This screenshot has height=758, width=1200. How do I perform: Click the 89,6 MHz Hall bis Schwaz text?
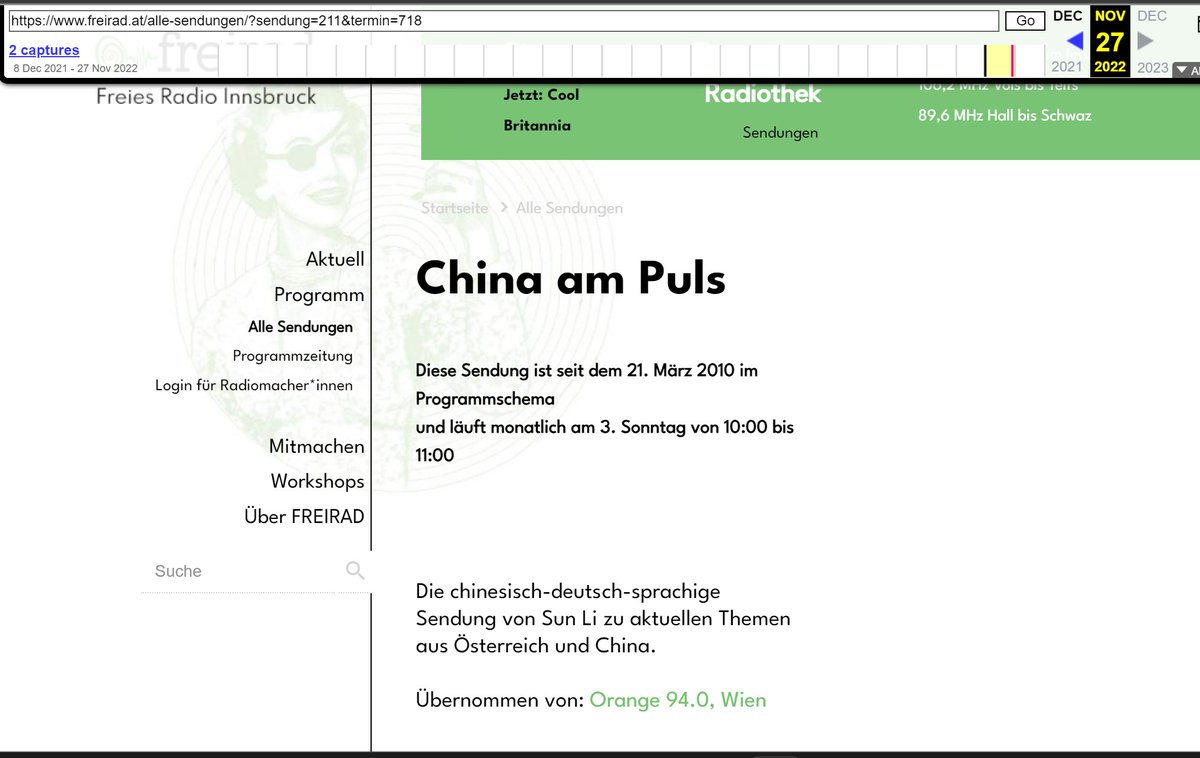point(1005,115)
